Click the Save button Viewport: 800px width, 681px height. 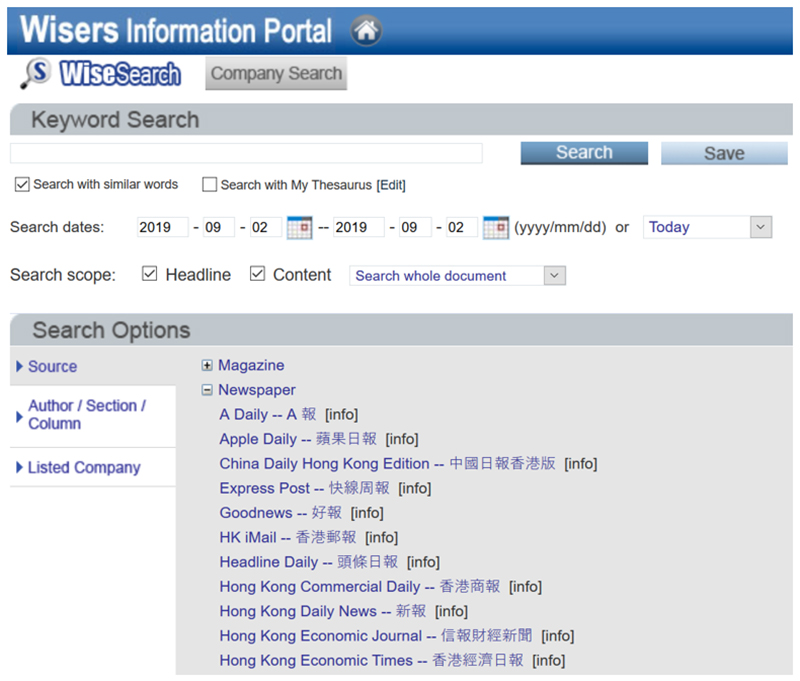[724, 153]
